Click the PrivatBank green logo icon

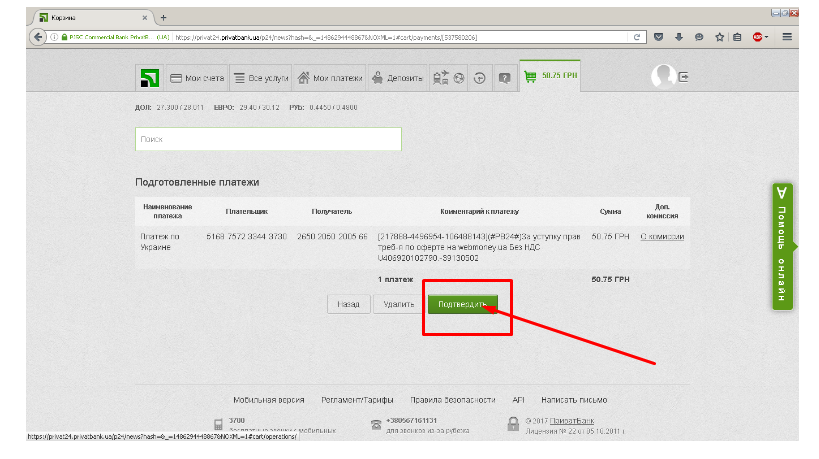(x=150, y=78)
